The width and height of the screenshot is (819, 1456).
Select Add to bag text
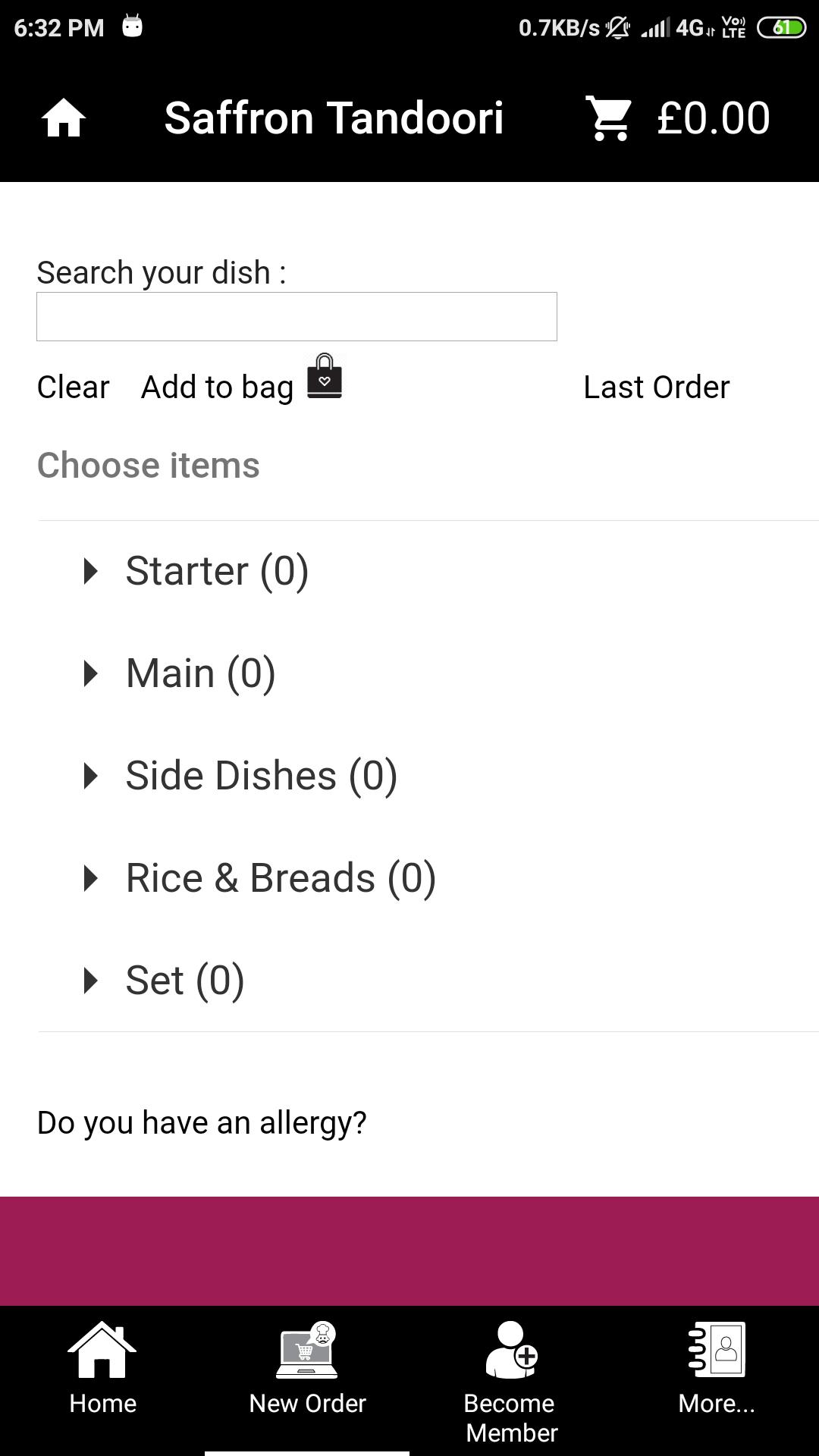[x=218, y=388]
